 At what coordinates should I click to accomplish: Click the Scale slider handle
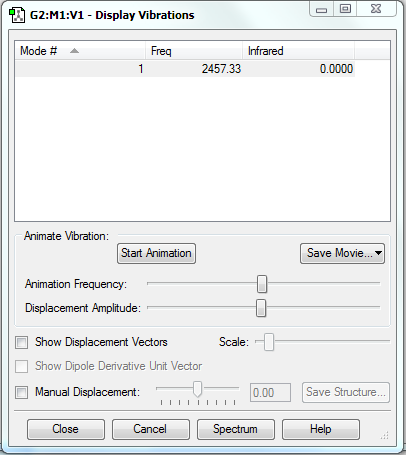tap(269, 342)
